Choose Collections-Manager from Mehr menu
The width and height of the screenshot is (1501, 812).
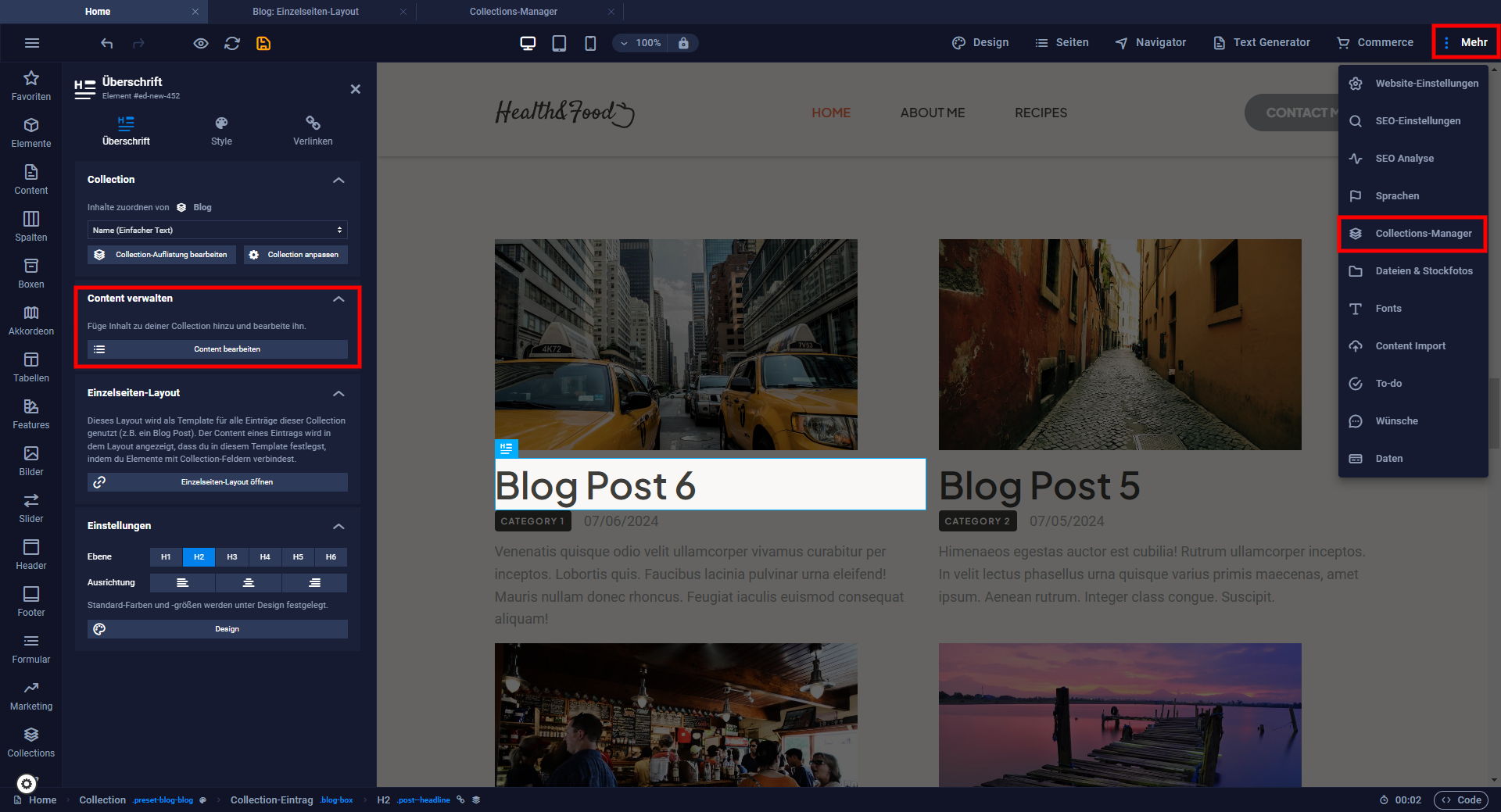pyautogui.click(x=1413, y=234)
